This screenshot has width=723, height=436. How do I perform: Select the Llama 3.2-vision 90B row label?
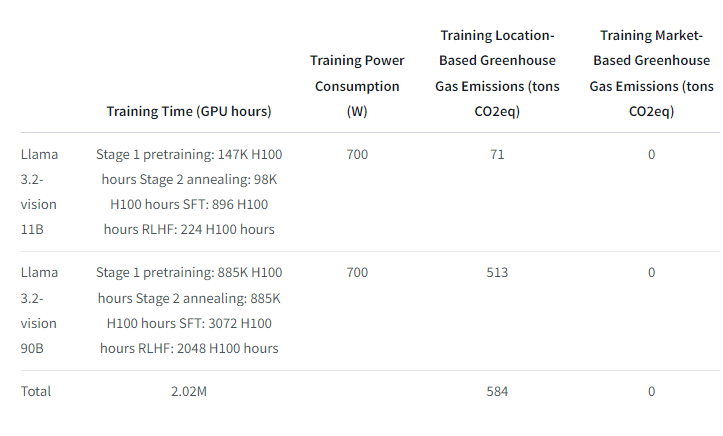(39, 310)
